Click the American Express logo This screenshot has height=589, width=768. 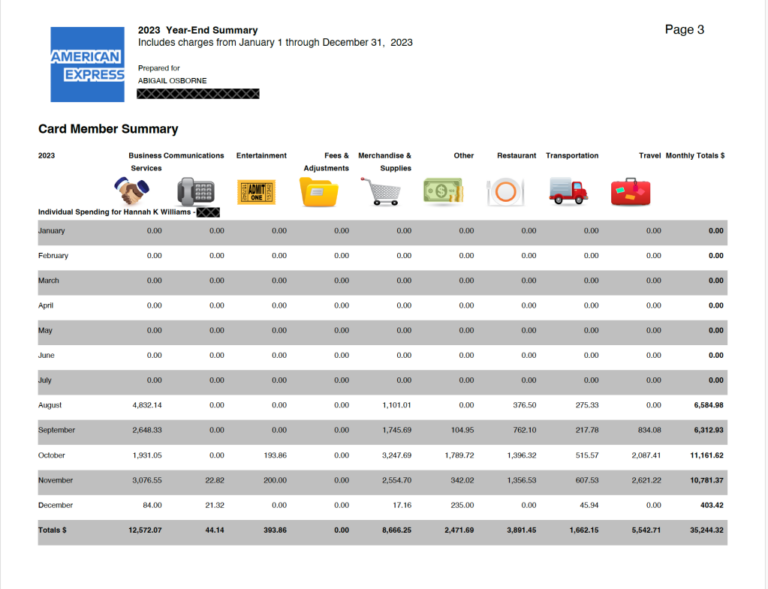coord(86,64)
